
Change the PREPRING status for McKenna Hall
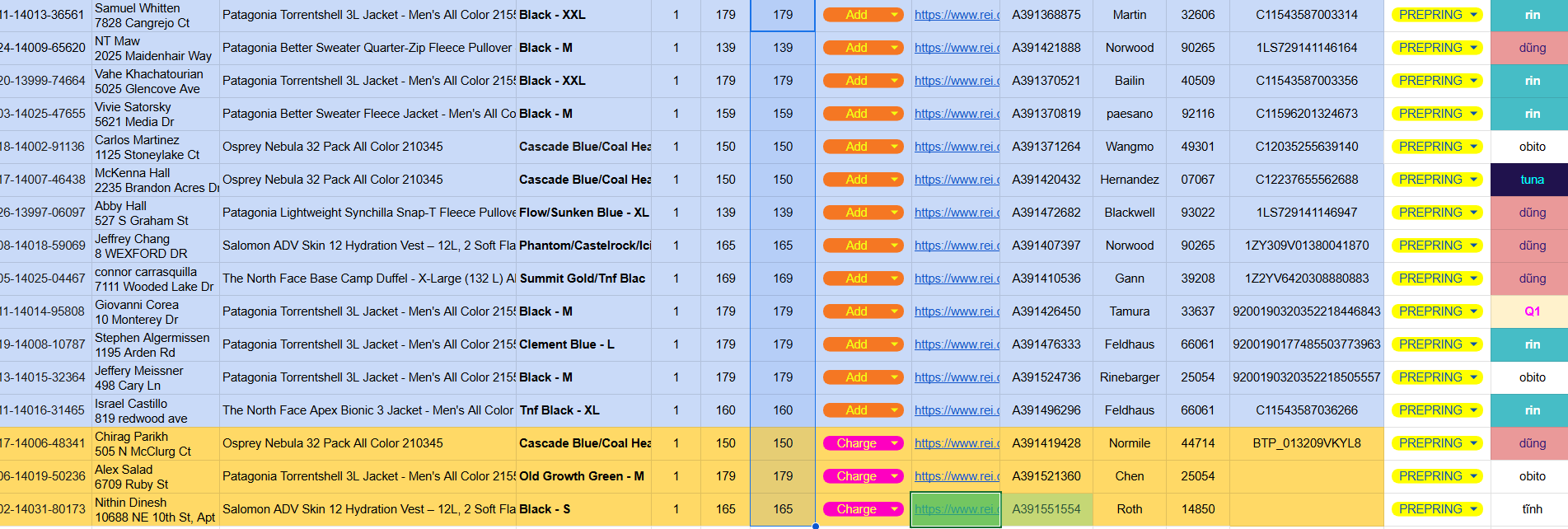pos(1437,180)
